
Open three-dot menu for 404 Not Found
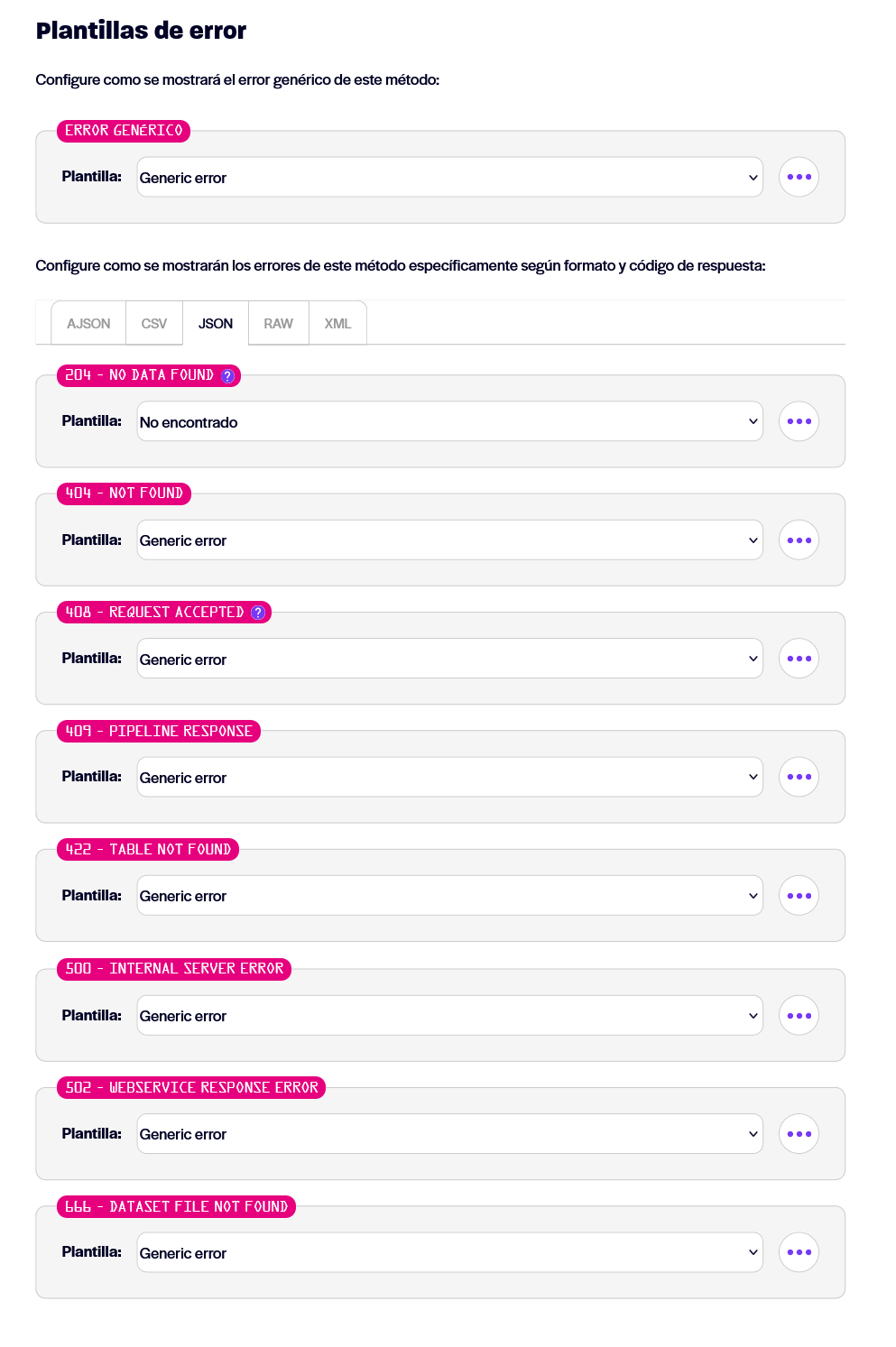[799, 540]
